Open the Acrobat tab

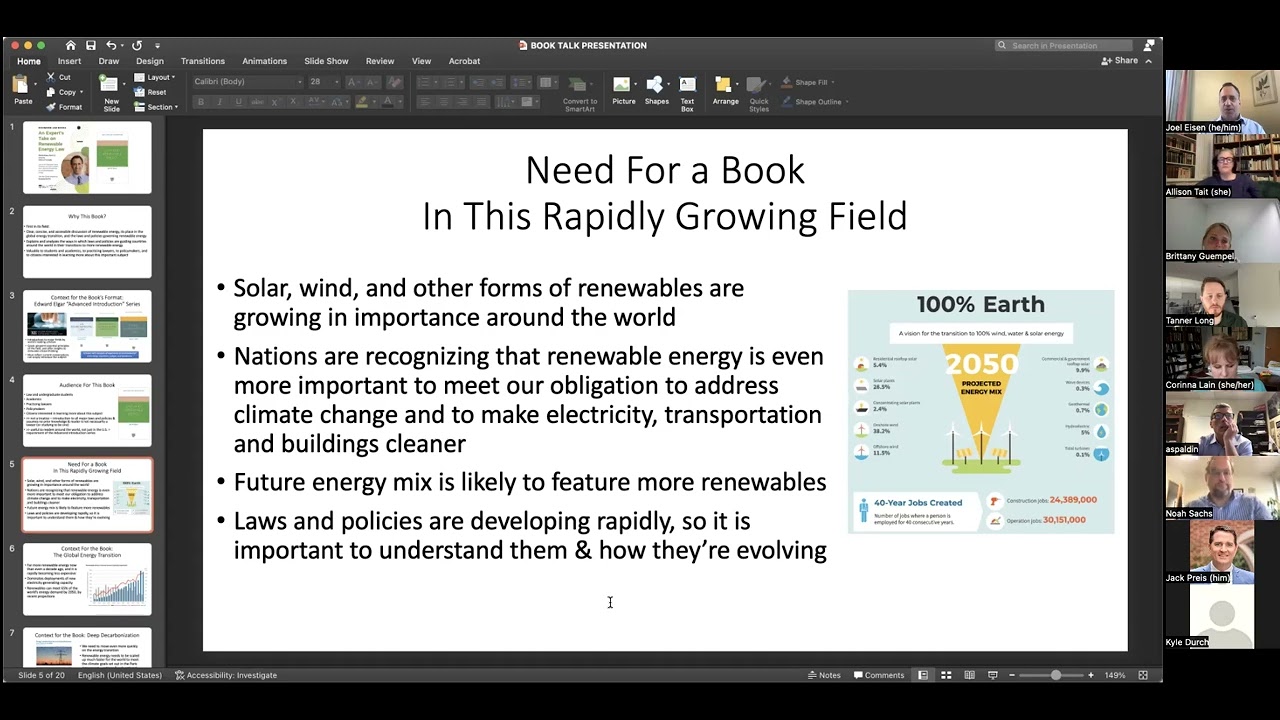[x=464, y=61]
